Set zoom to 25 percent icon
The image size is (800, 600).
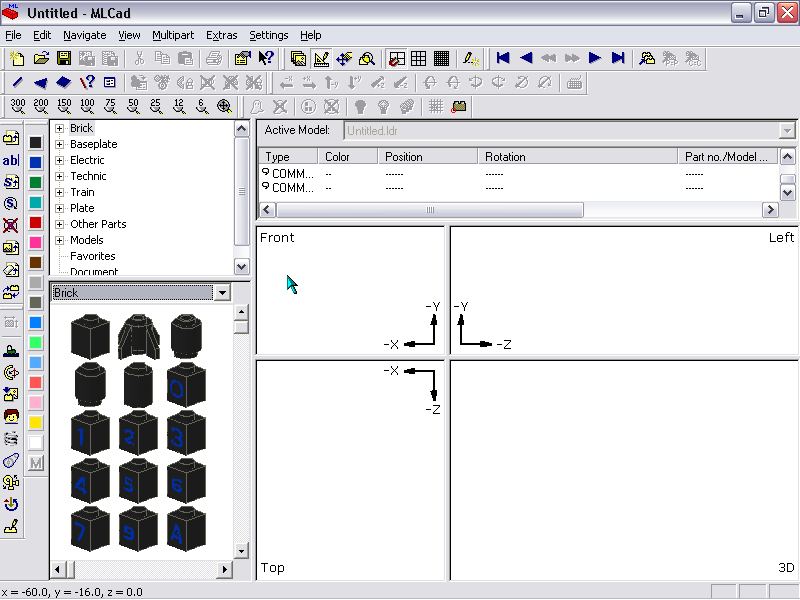tap(156, 106)
